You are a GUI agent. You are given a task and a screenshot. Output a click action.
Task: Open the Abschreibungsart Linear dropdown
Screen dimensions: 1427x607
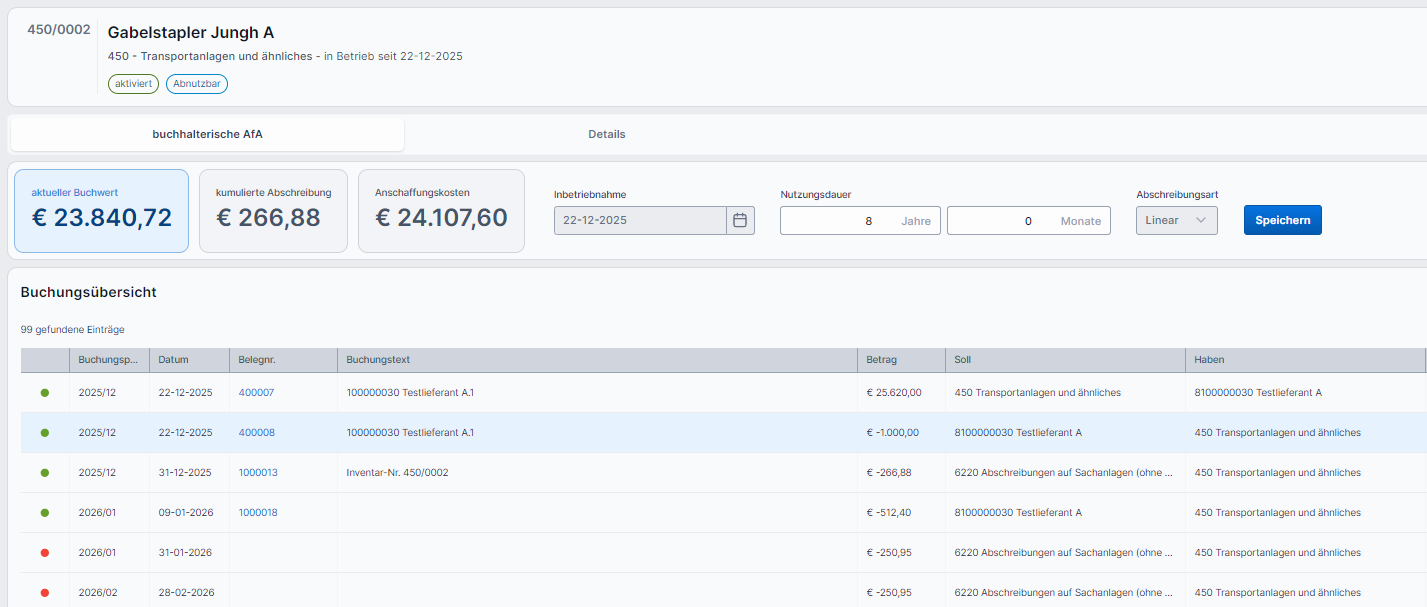click(1176, 220)
